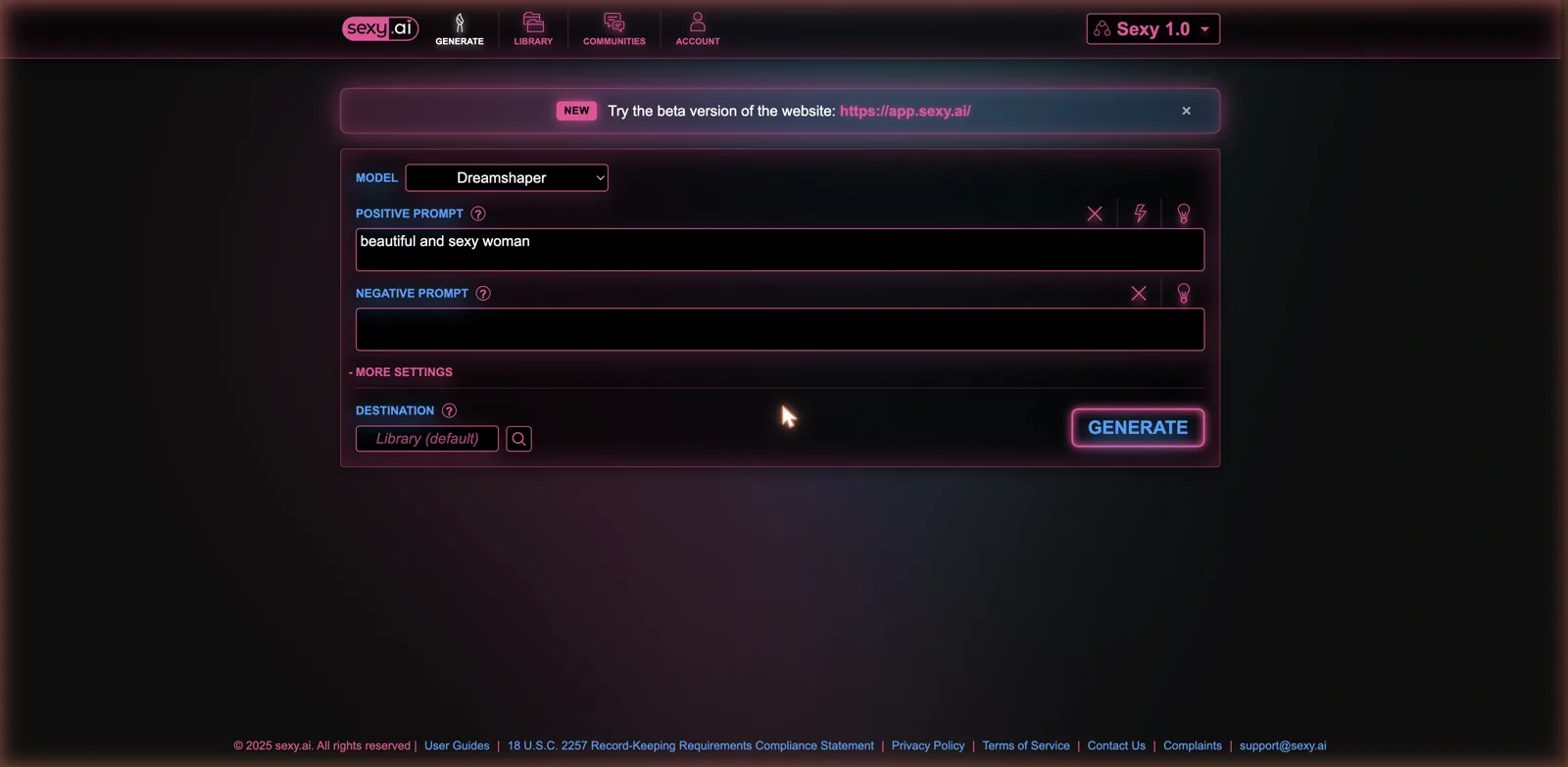The height and width of the screenshot is (767, 1568).
Task: Show help for Negative Prompt
Action: point(483,293)
